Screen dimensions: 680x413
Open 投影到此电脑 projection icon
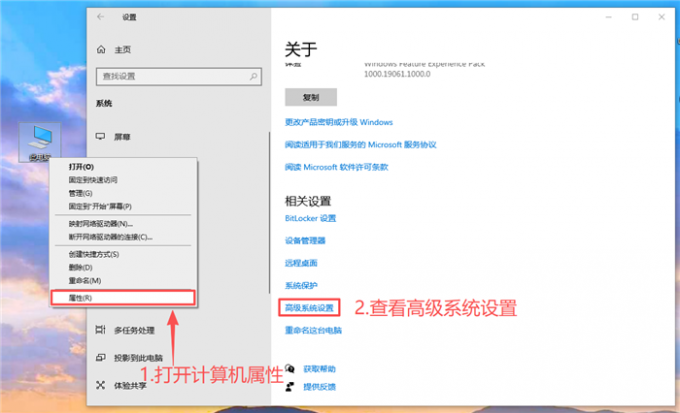tap(101, 358)
